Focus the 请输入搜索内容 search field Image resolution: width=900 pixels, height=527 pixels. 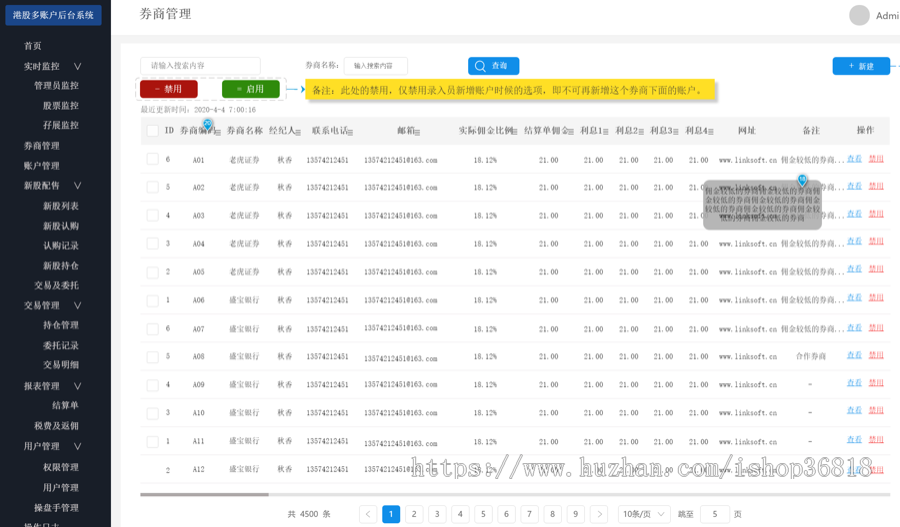coord(200,66)
